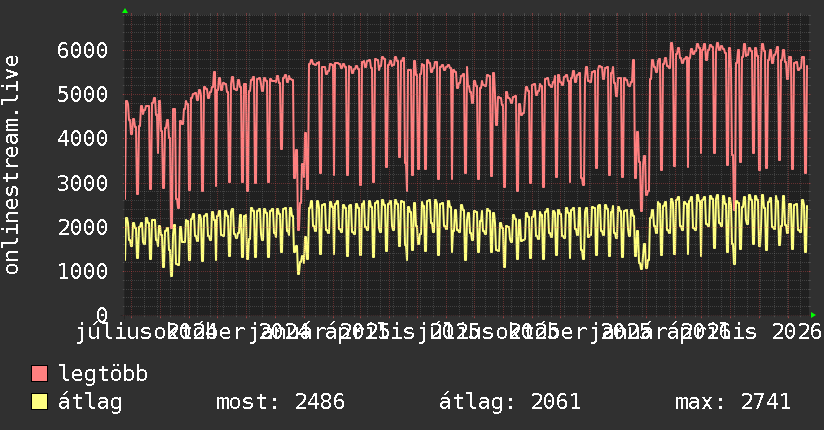Click the 2026 label at x-axis end
The image size is (824, 430).
(x=797, y=332)
